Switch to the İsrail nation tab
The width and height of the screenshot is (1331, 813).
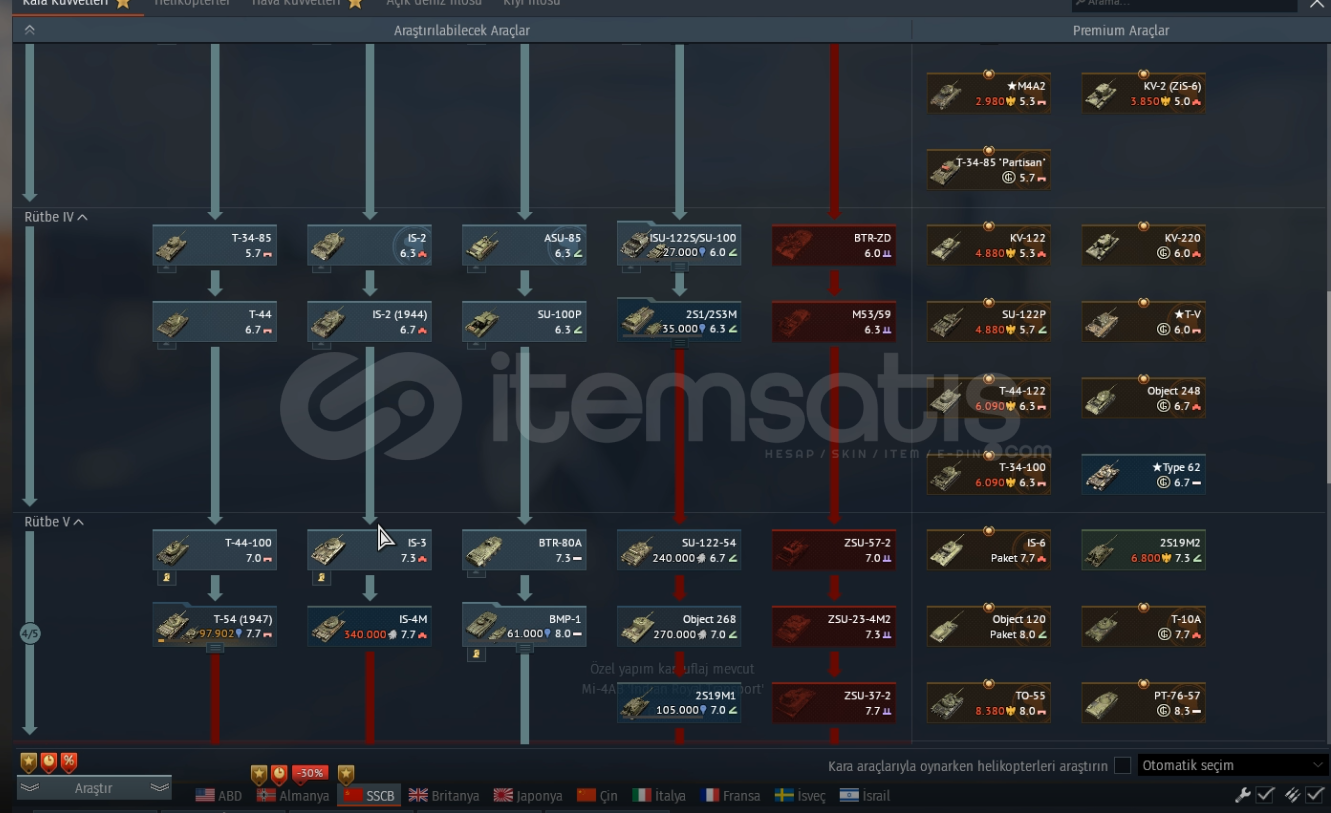coord(865,796)
